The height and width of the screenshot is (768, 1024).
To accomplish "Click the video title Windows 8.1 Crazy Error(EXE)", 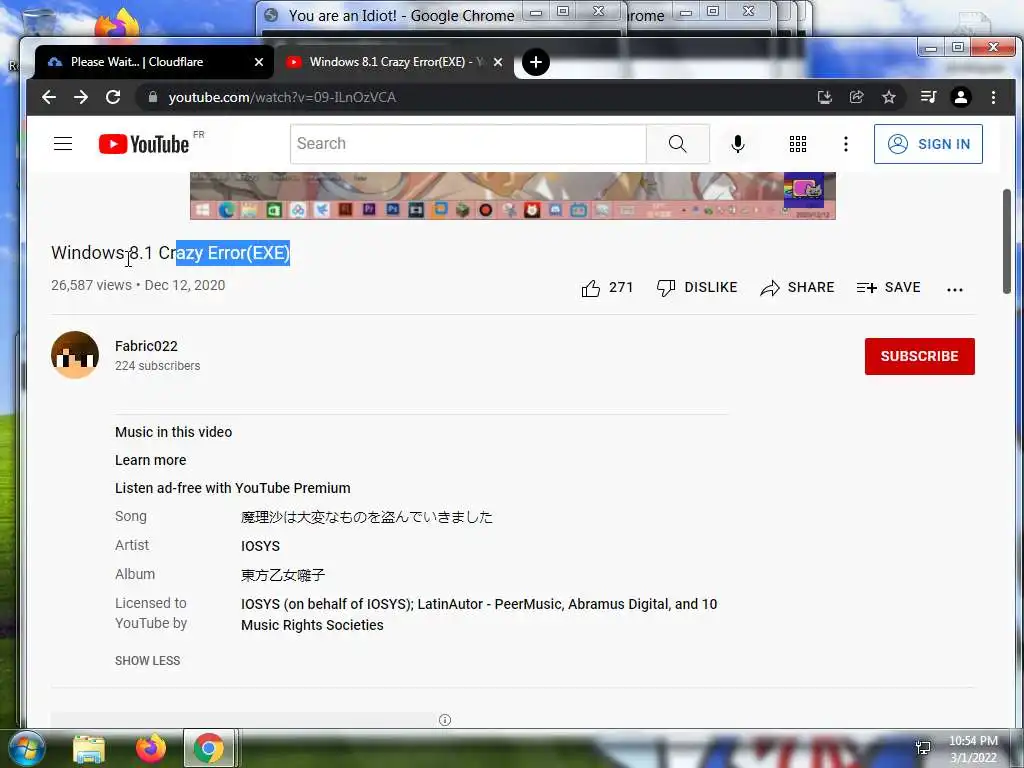I will (170, 253).
